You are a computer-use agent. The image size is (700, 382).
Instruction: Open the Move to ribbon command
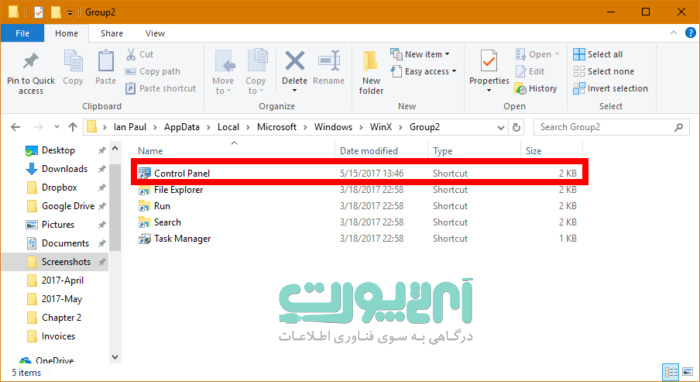[x=223, y=72]
